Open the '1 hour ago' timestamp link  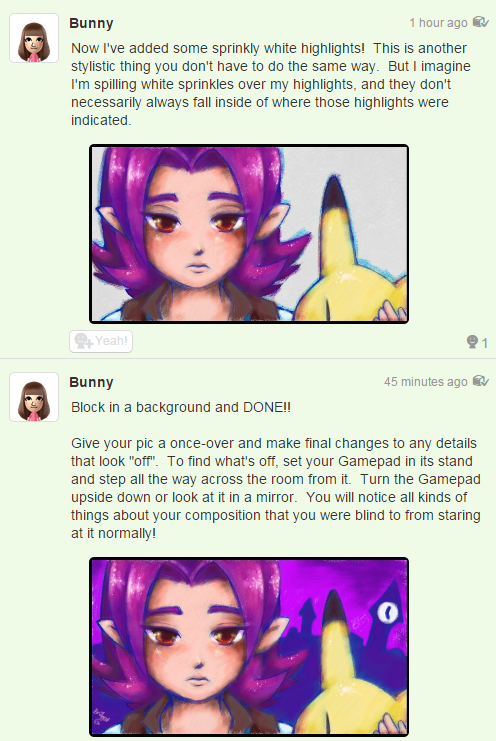point(438,23)
